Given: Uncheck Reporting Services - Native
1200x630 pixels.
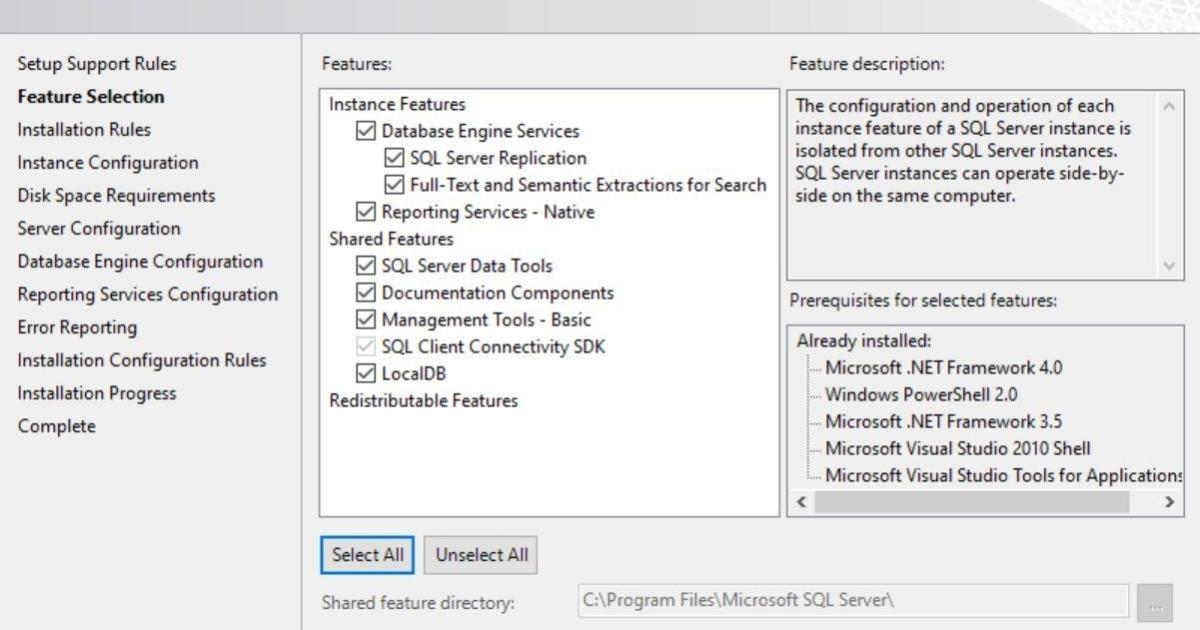Looking at the screenshot, I should pyautogui.click(x=366, y=212).
